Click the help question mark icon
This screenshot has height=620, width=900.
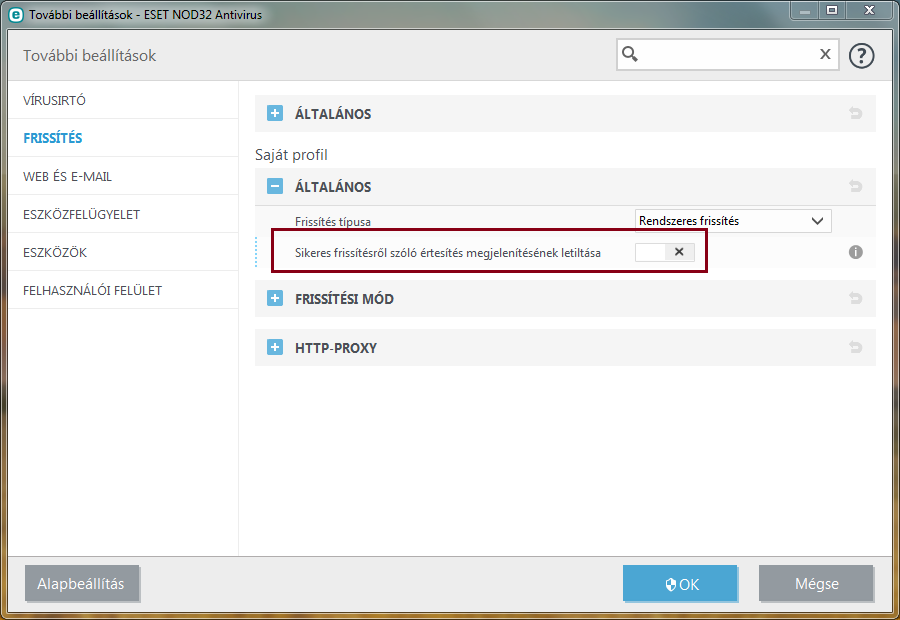[861, 56]
